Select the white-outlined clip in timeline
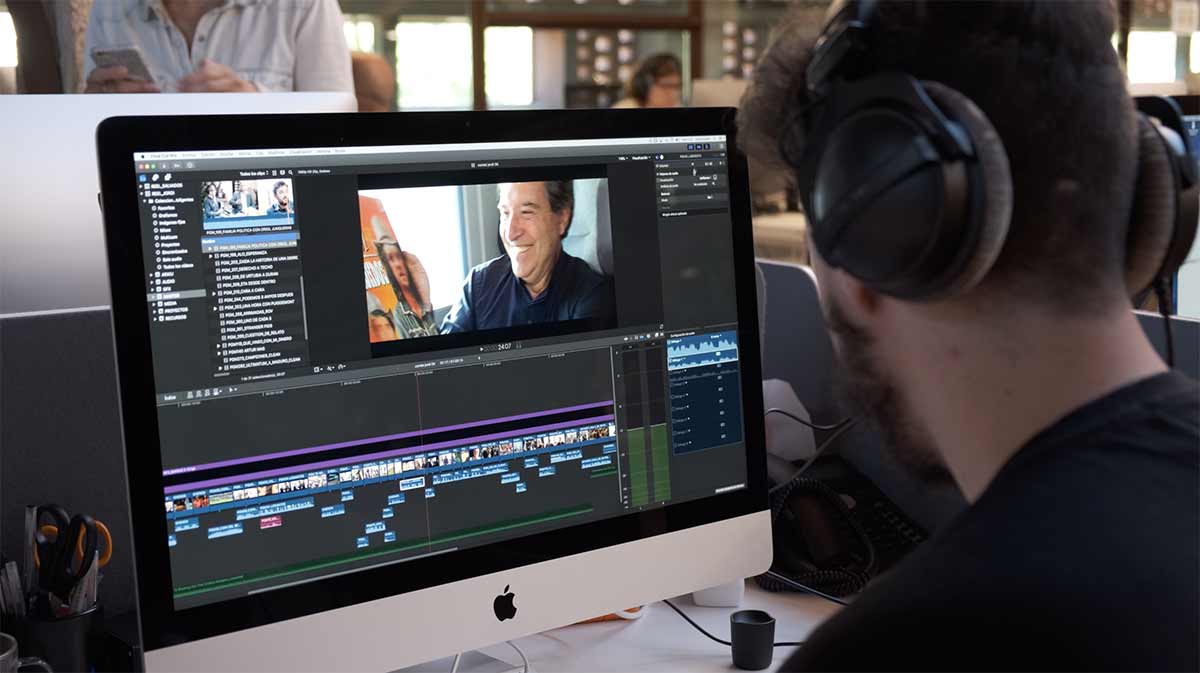The height and width of the screenshot is (673, 1200). click(412, 483)
